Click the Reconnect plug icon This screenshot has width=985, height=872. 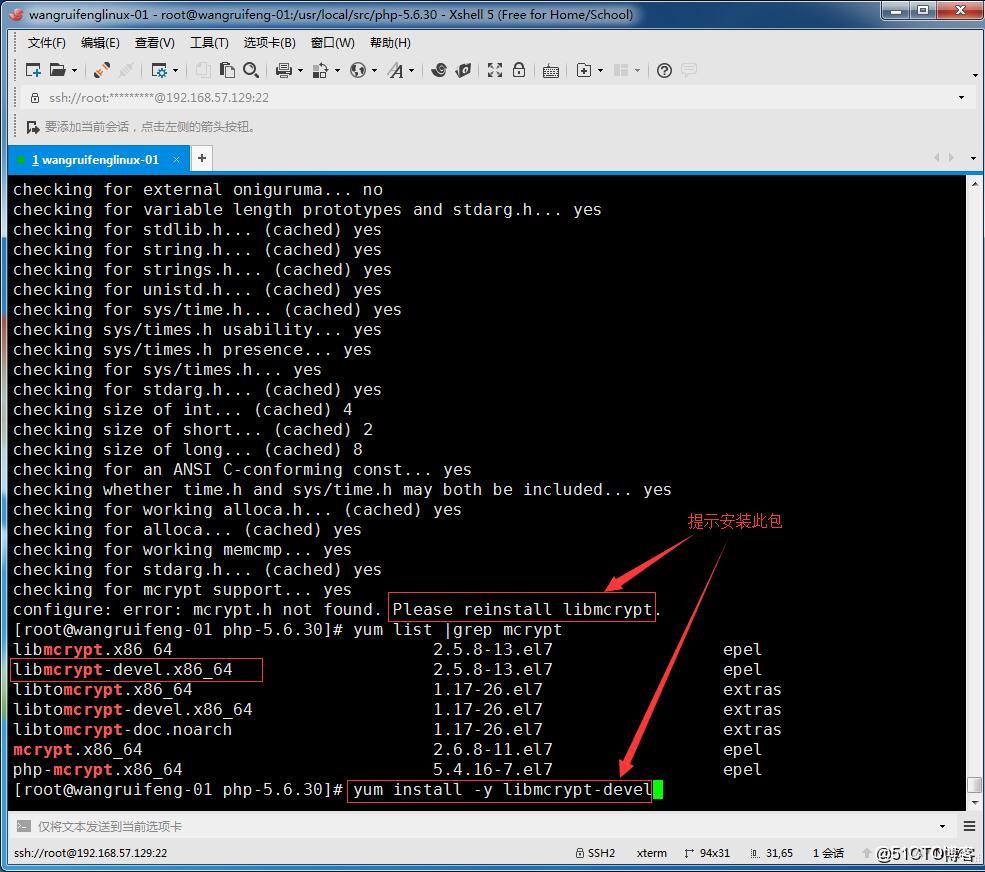[101, 70]
